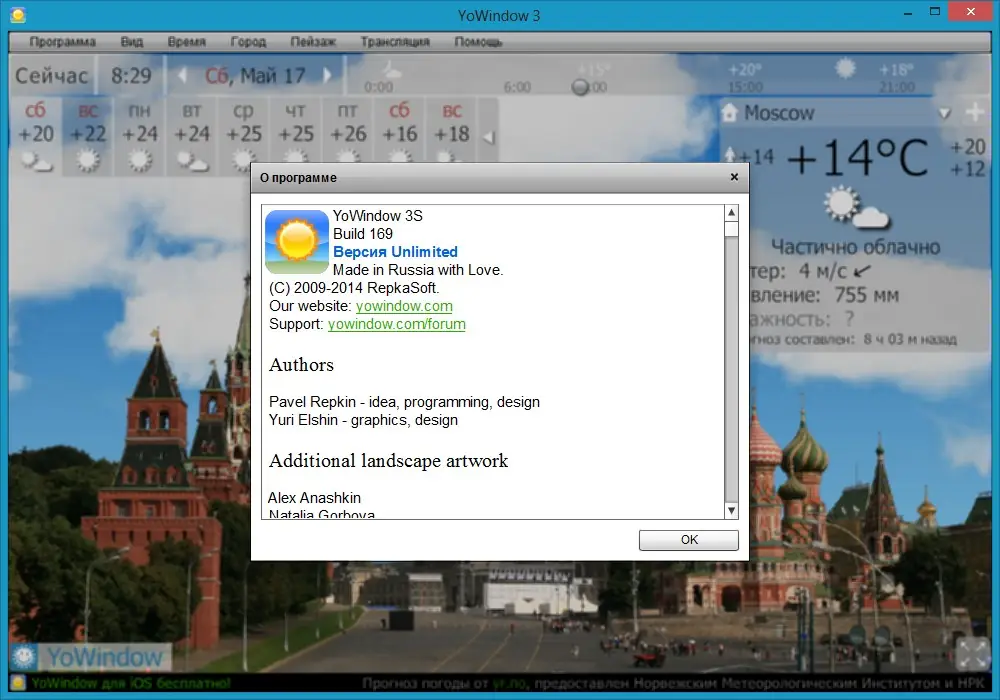Select Sunday +22 forecast day

click(x=88, y=136)
